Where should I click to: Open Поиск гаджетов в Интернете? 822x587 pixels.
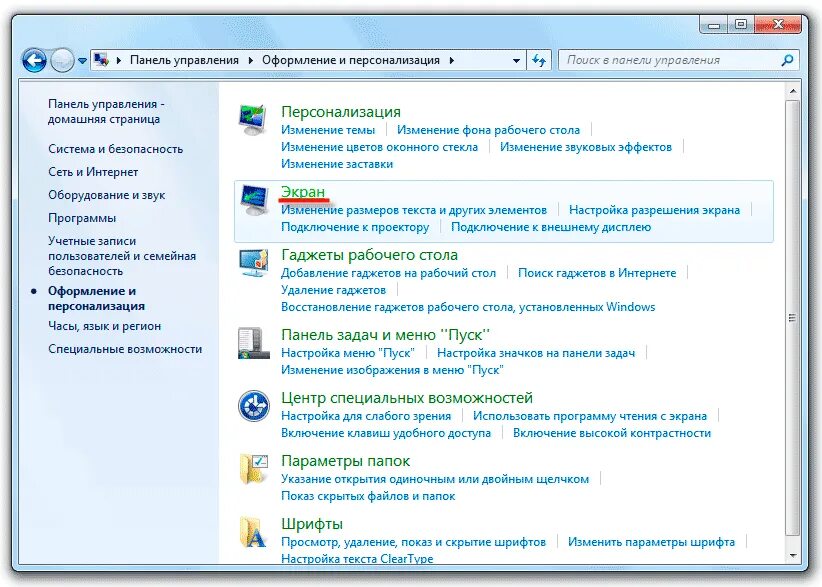tap(597, 273)
